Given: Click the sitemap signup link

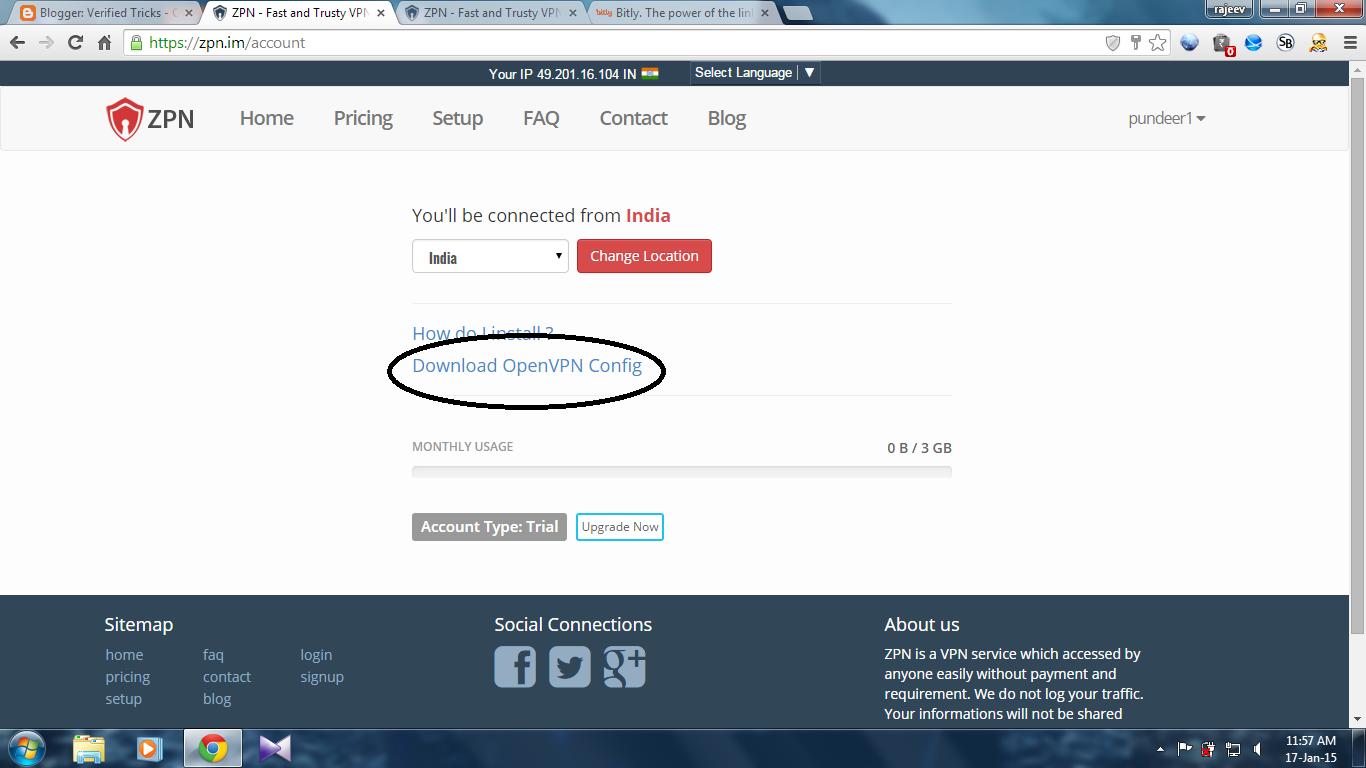Looking at the screenshot, I should (x=322, y=677).
